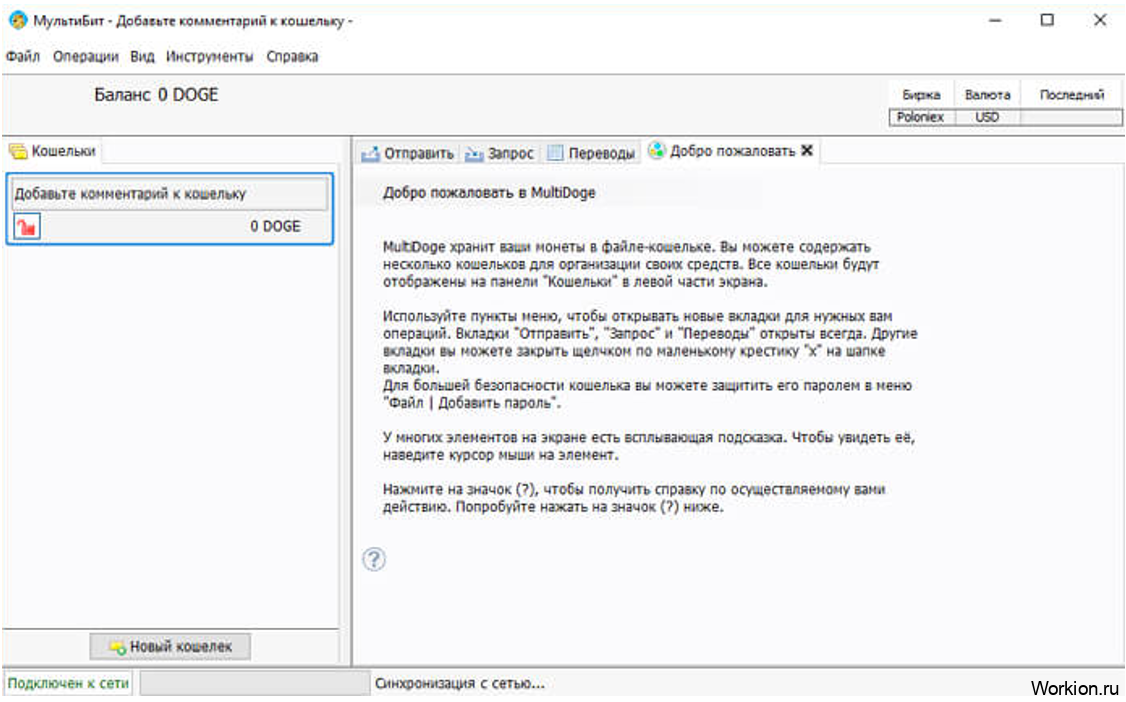Viewport: 1126px width, 702px height.
Task: Click the sync progress bar in status bar
Action: point(254,684)
